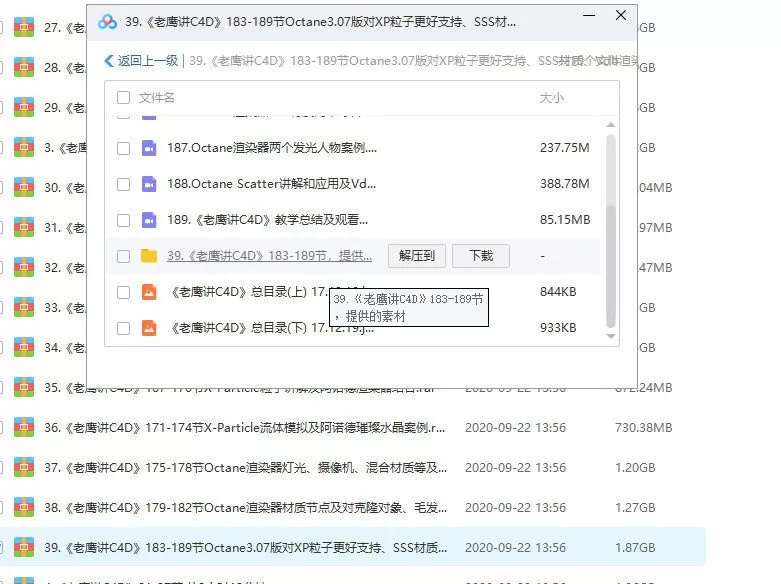Sort by the 大小 column header
781x584 pixels.
pyautogui.click(x=551, y=98)
